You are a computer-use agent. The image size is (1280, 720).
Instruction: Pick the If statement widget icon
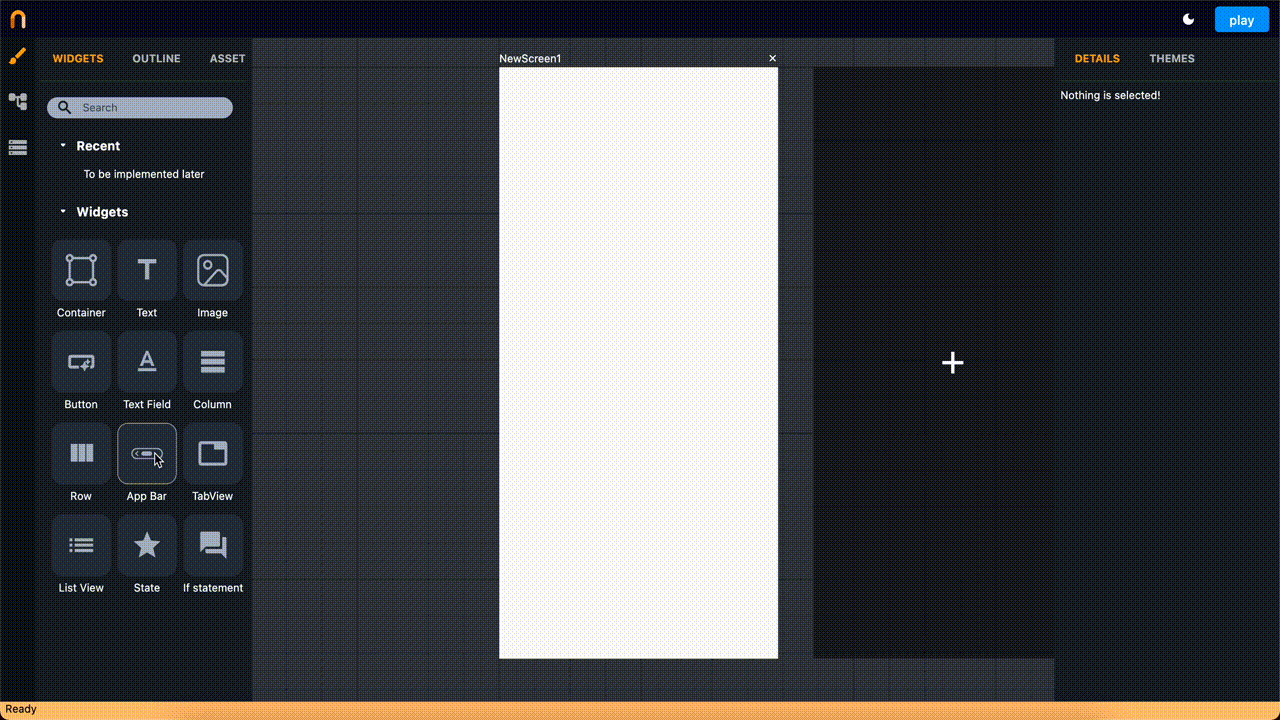pyautogui.click(x=213, y=545)
